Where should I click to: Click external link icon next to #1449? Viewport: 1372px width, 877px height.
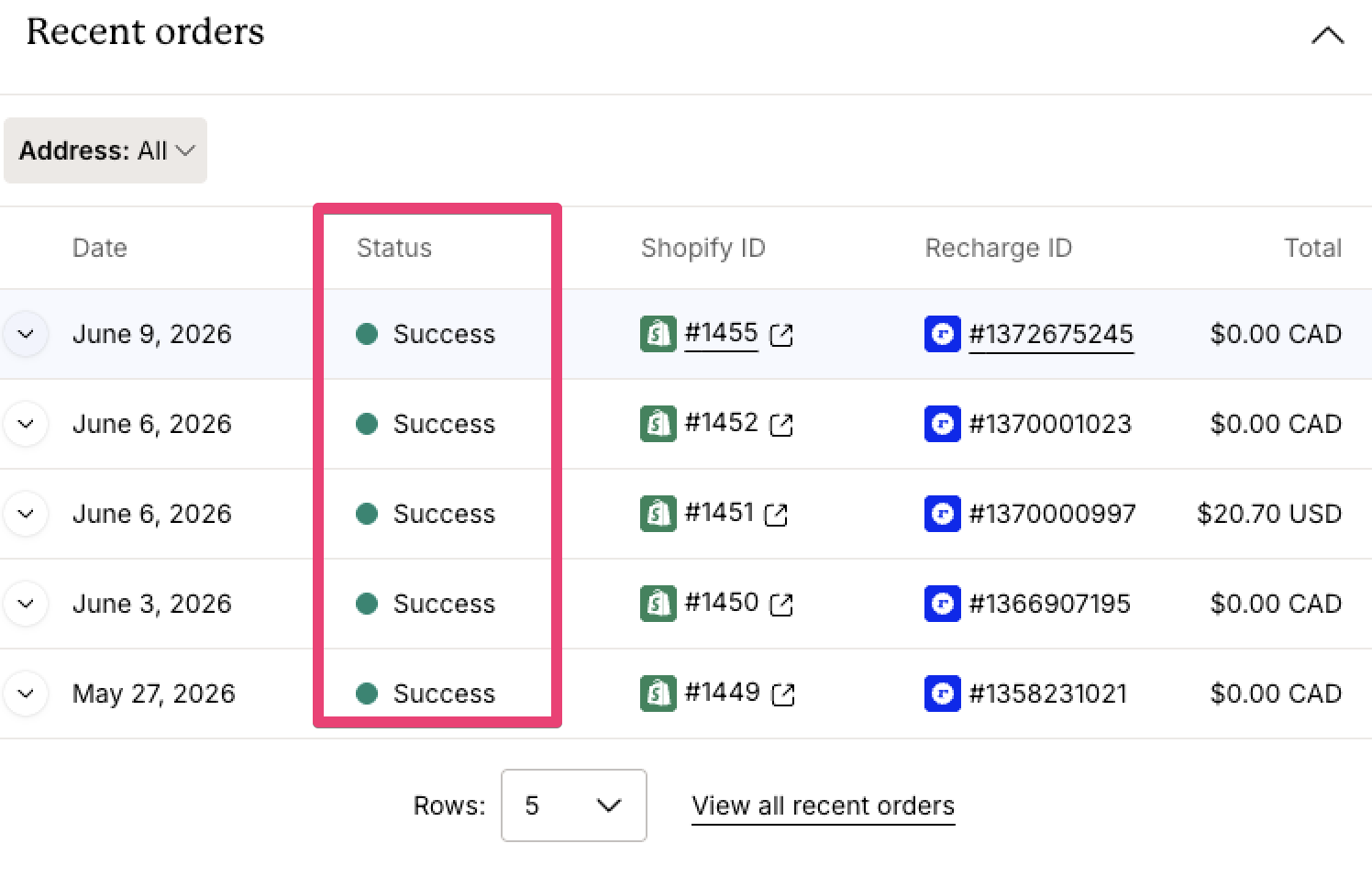(x=783, y=694)
